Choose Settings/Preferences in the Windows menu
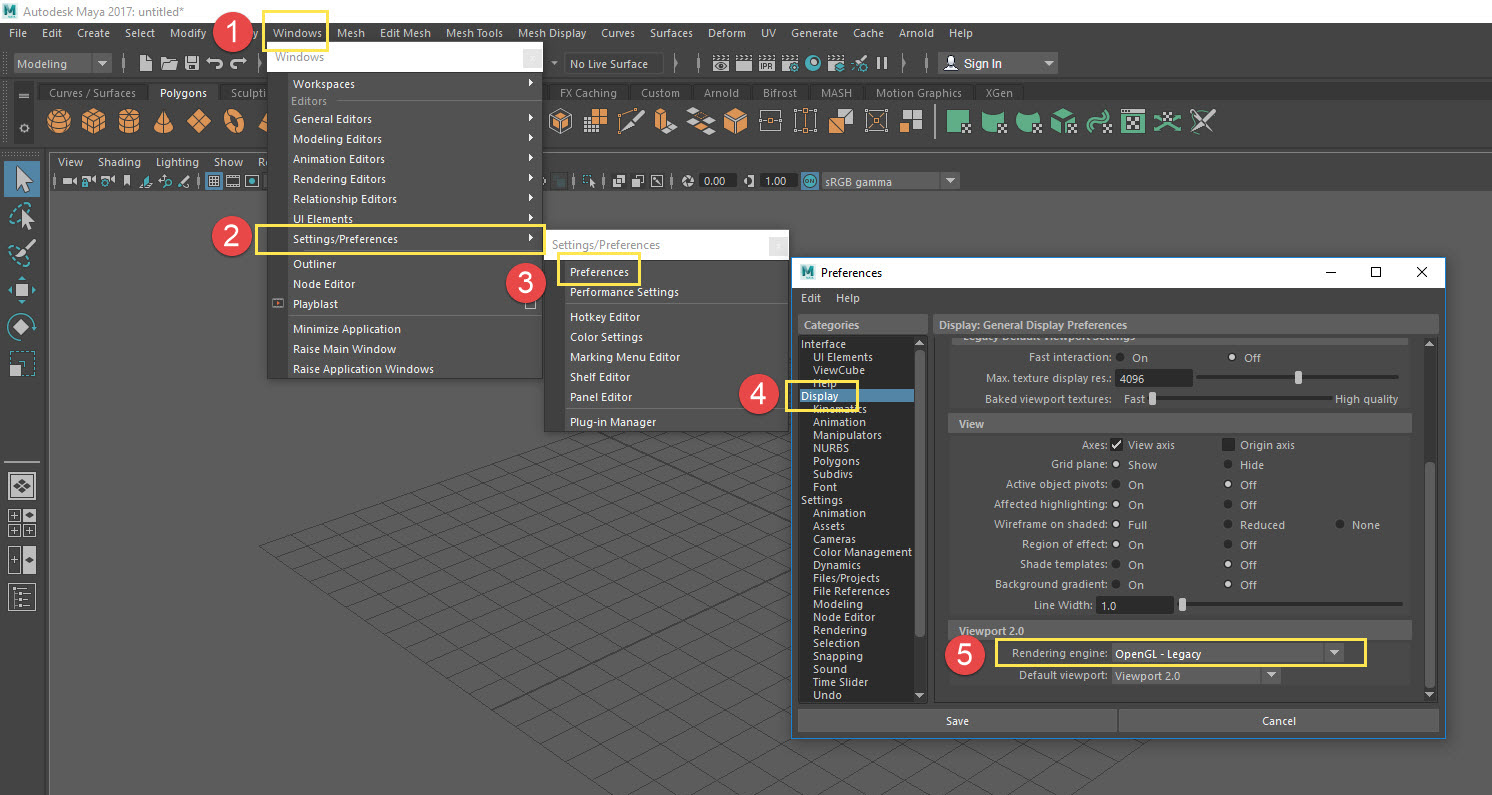This screenshot has width=1492, height=795. point(406,239)
